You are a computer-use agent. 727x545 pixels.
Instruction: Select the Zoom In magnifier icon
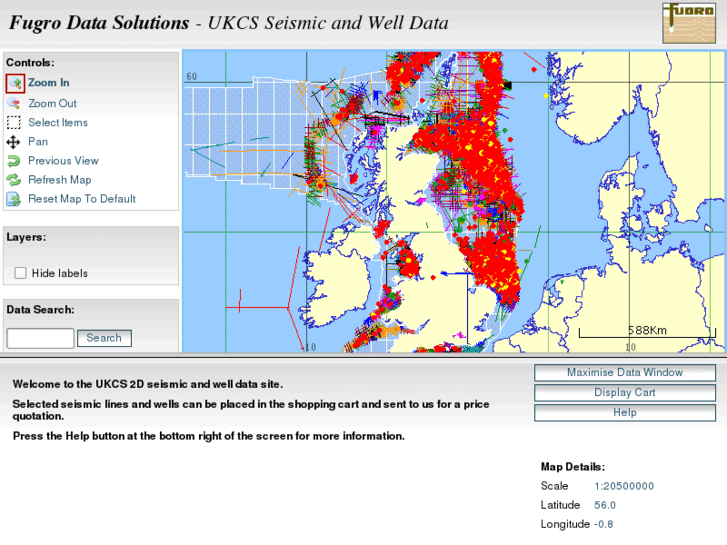(15, 83)
